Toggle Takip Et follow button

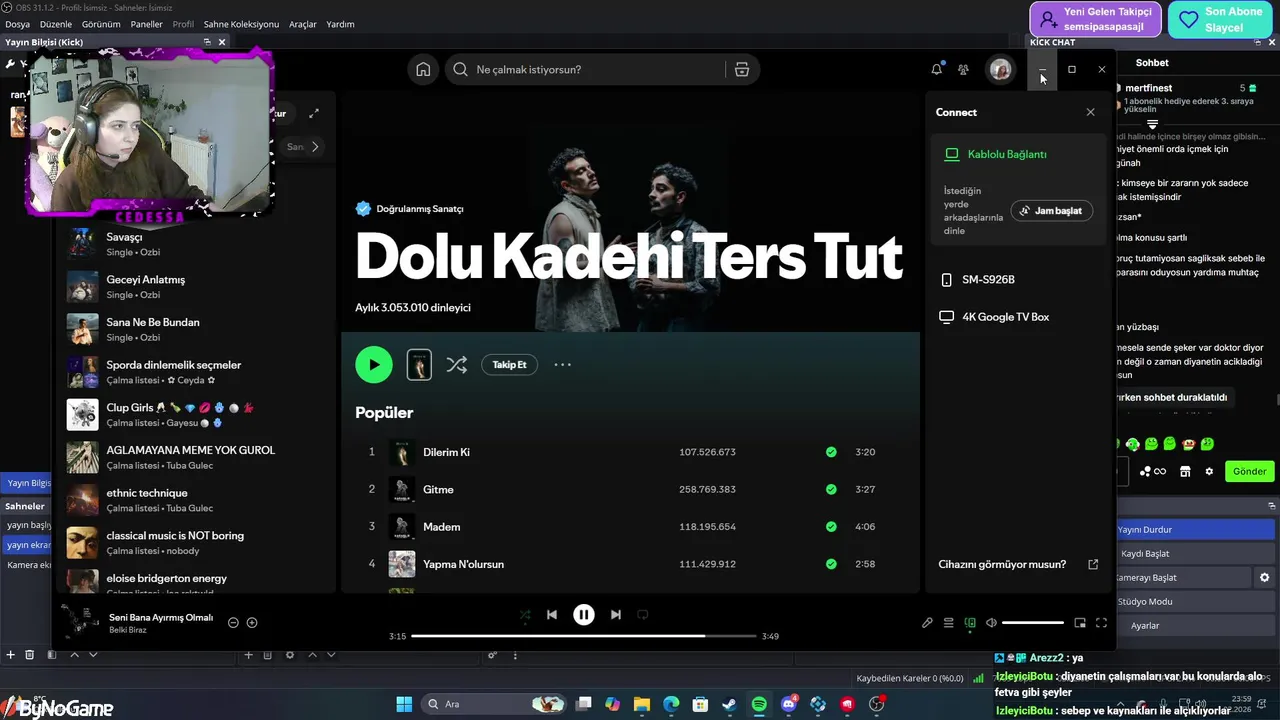pos(509,365)
